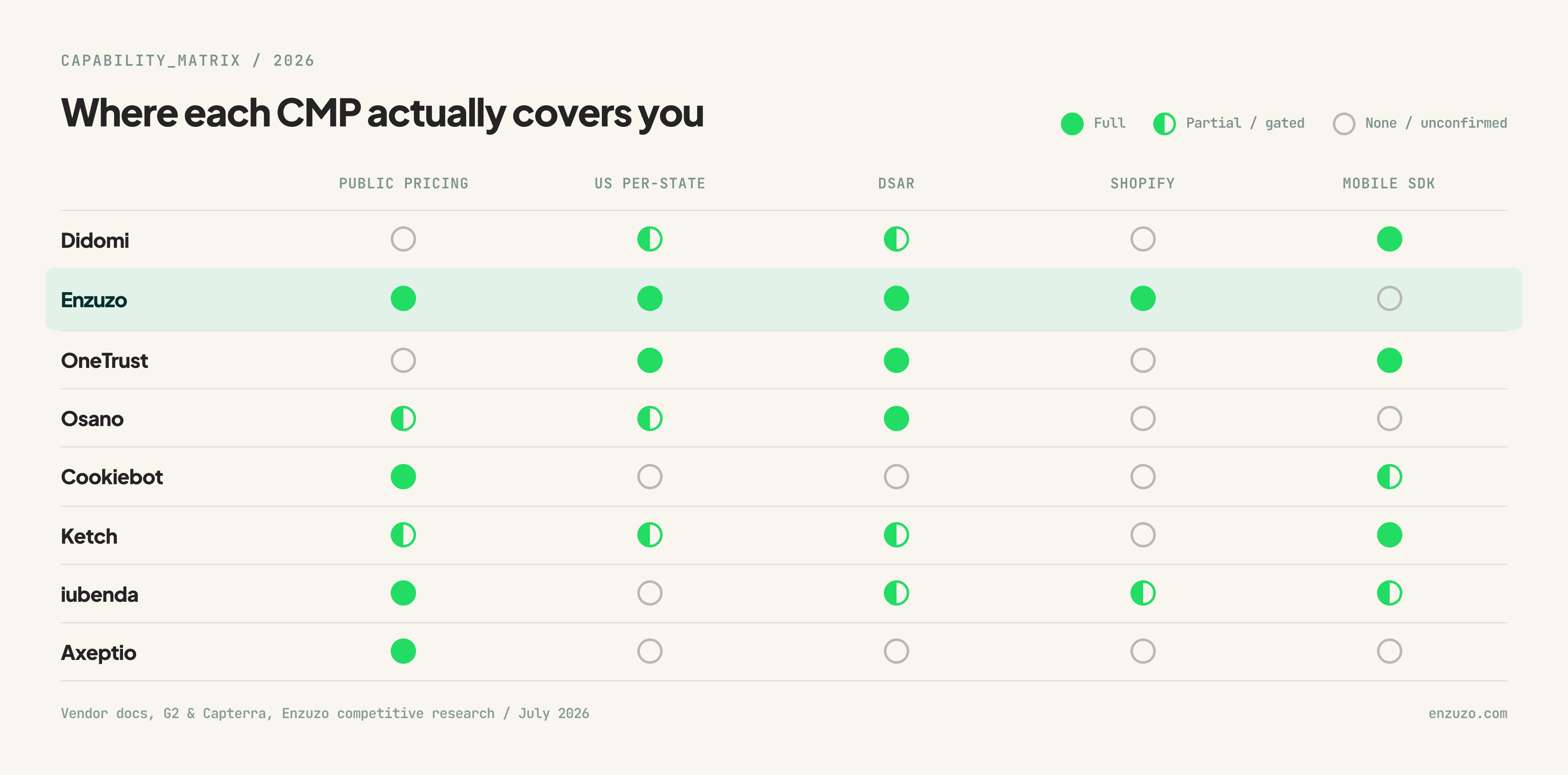The height and width of the screenshot is (775, 1568).
Task: Open the enzuzo.com link
Action: (x=1468, y=713)
